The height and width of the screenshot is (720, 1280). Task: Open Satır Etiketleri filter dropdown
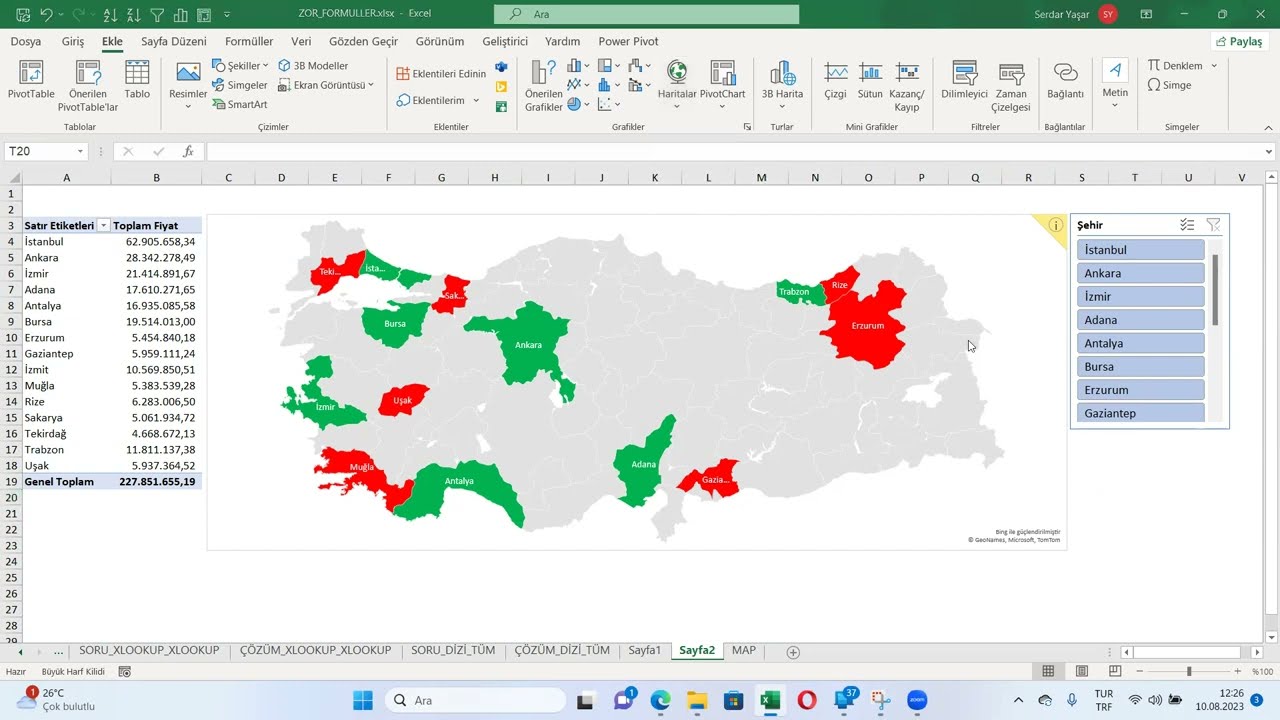click(x=103, y=226)
